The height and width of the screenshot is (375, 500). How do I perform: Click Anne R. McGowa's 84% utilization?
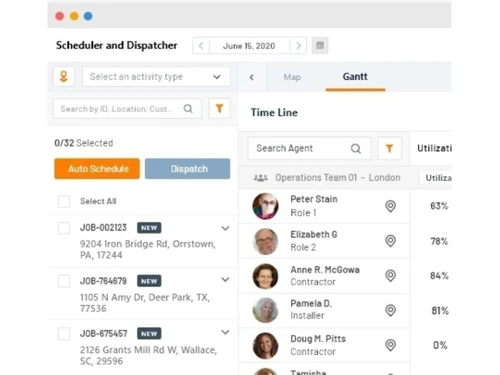click(x=439, y=276)
